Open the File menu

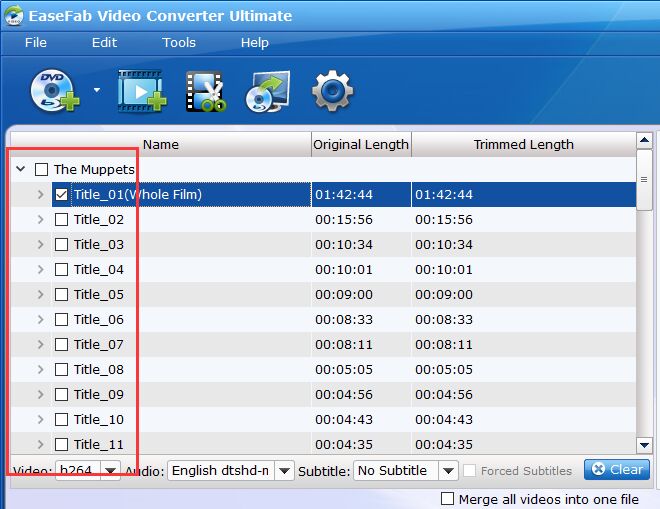click(36, 43)
